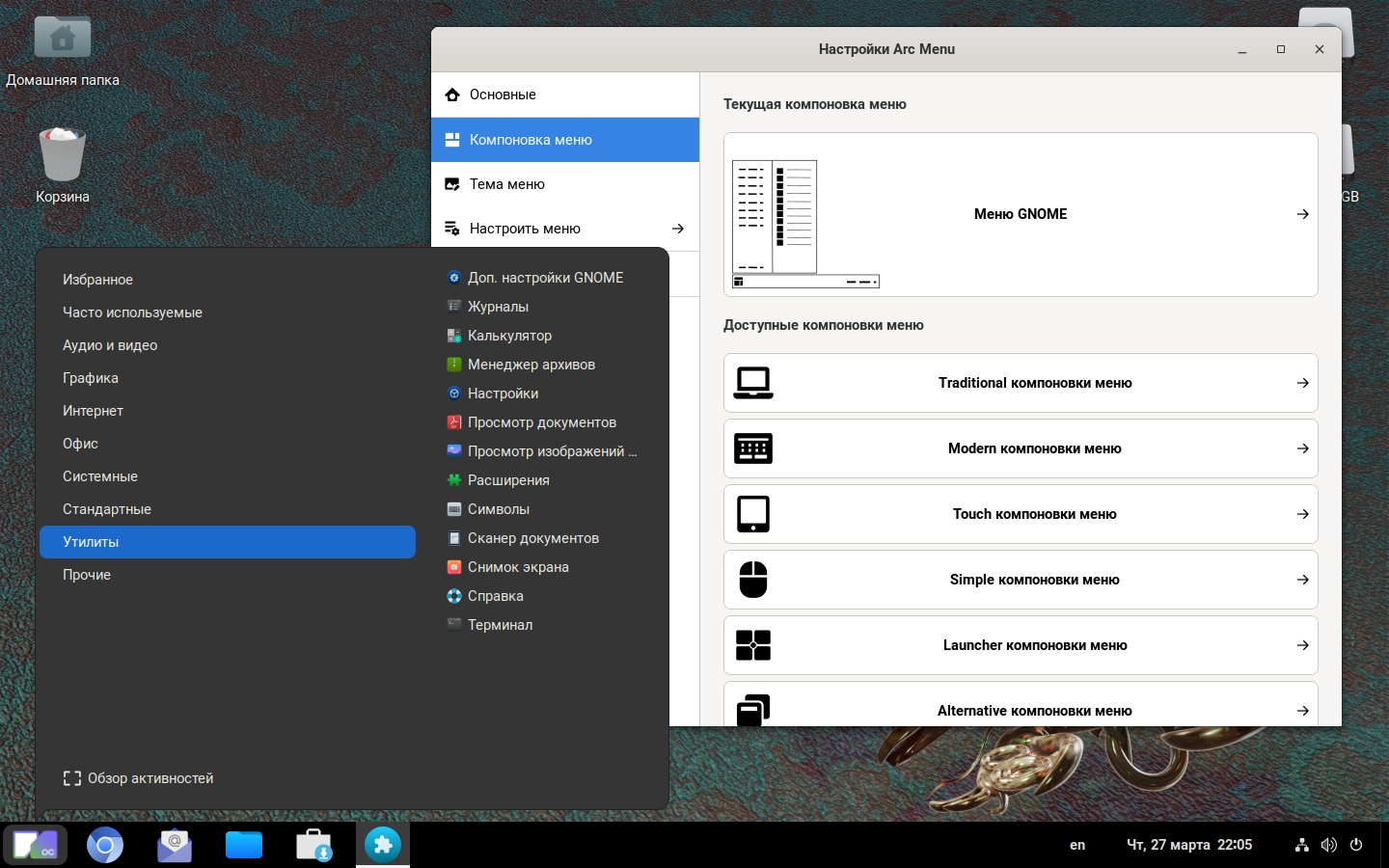Click the en keyboard layout indicator
1389x868 pixels.
1077,845
